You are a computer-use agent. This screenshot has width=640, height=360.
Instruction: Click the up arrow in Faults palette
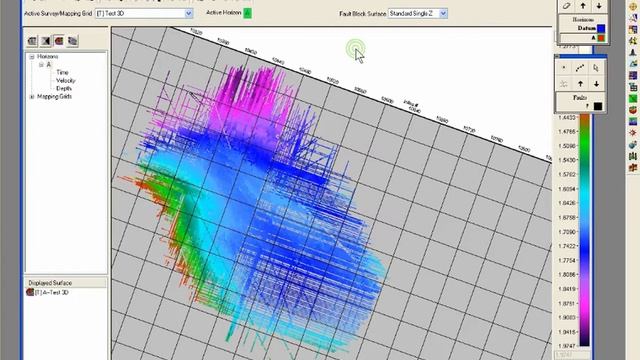coord(580,84)
